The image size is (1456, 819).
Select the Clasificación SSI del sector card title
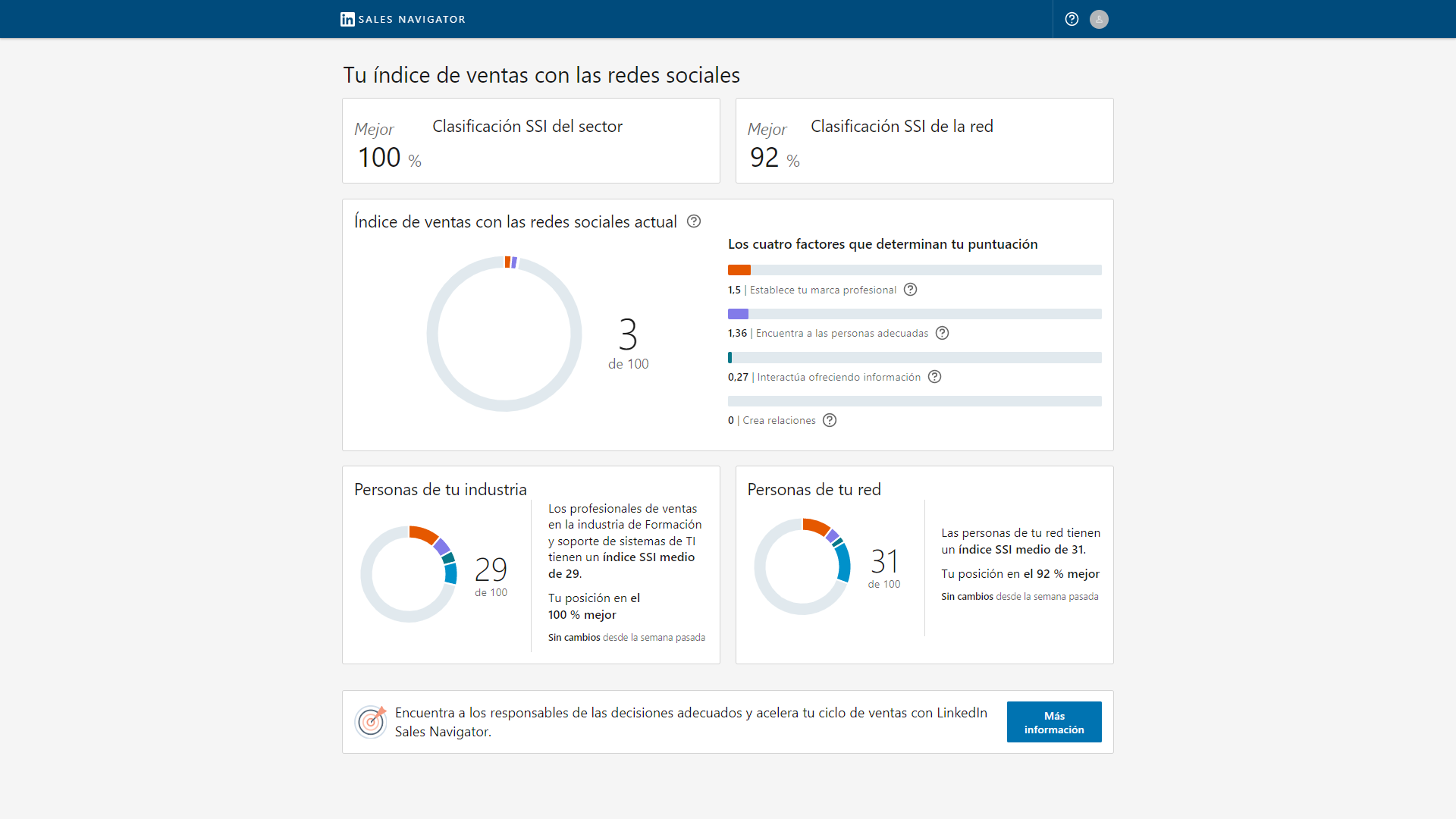[527, 126]
